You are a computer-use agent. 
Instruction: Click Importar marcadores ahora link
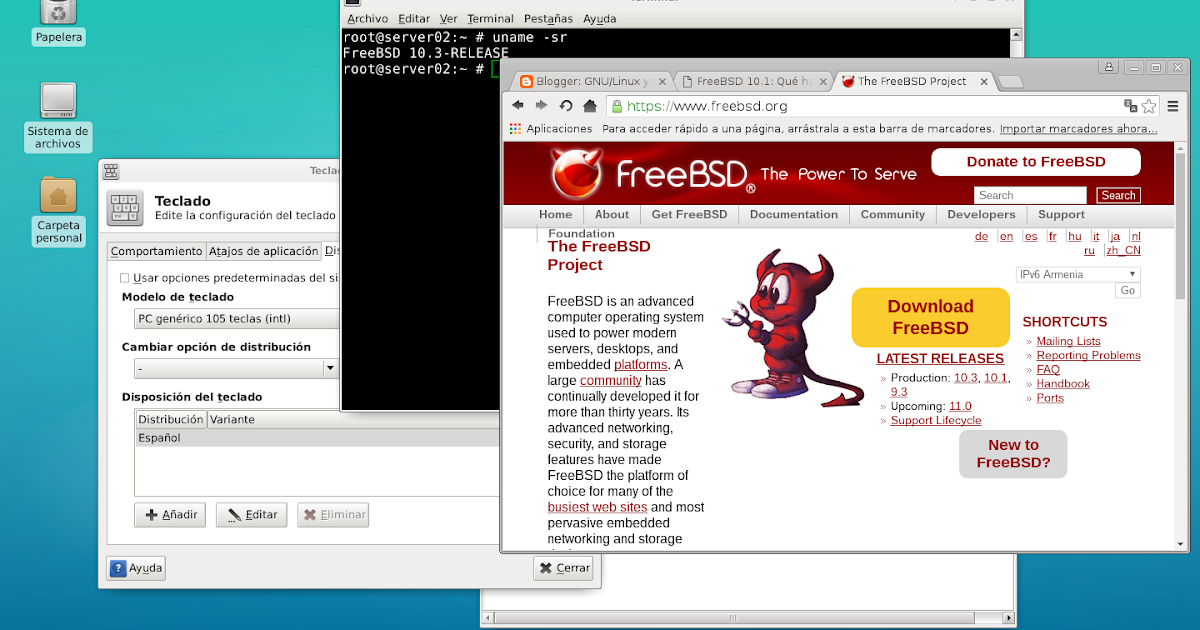coord(1078,129)
